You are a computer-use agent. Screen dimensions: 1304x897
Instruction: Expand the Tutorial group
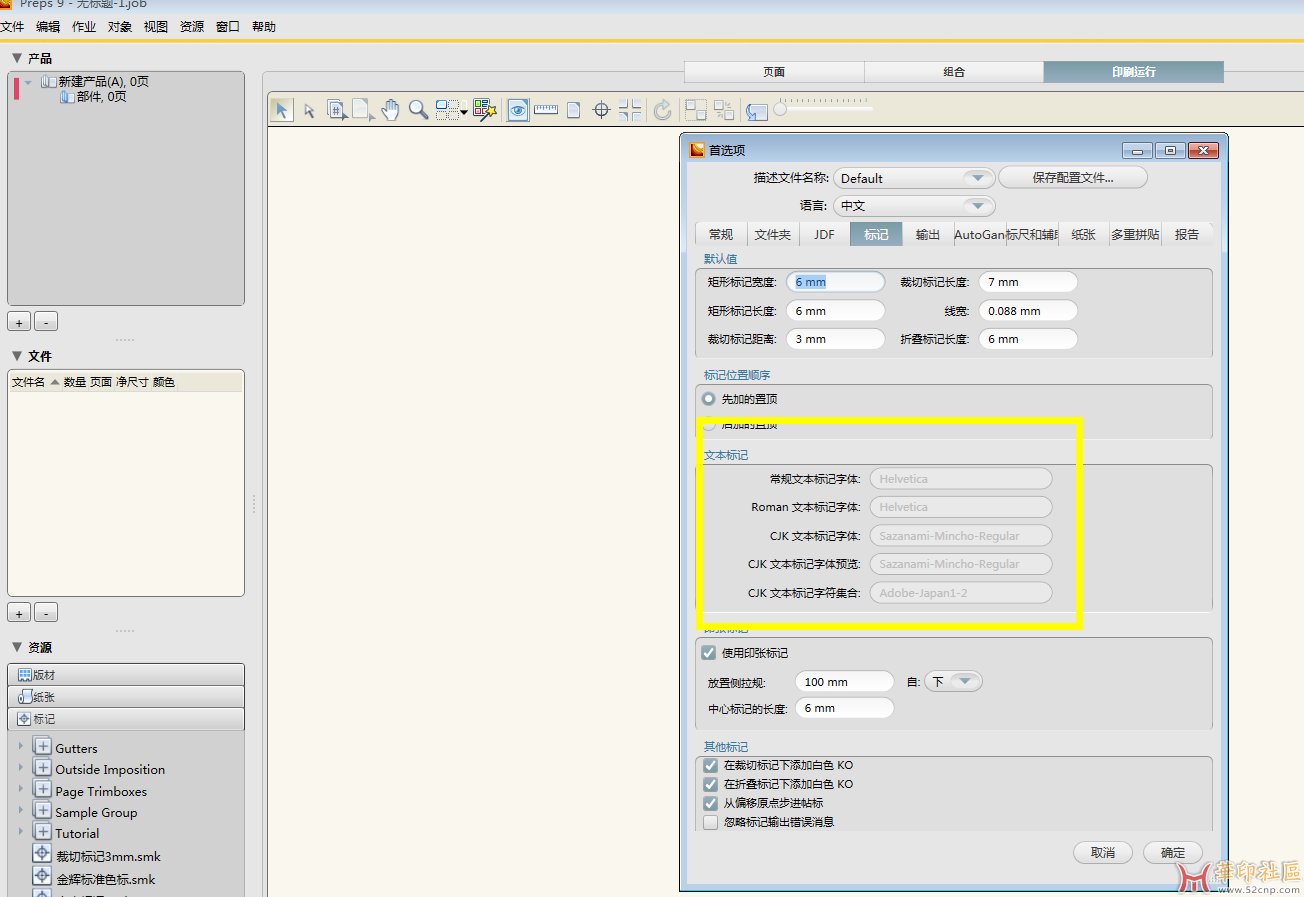click(x=21, y=833)
